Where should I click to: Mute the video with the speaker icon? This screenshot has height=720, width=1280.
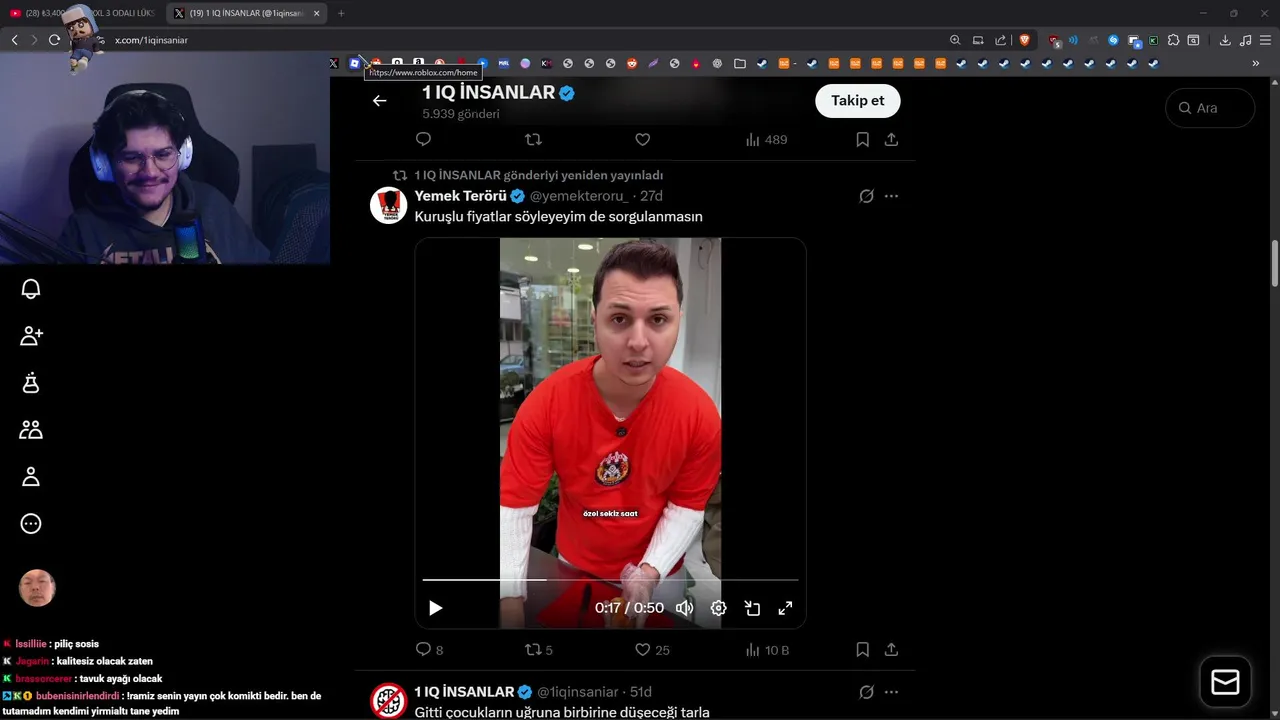point(684,608)
